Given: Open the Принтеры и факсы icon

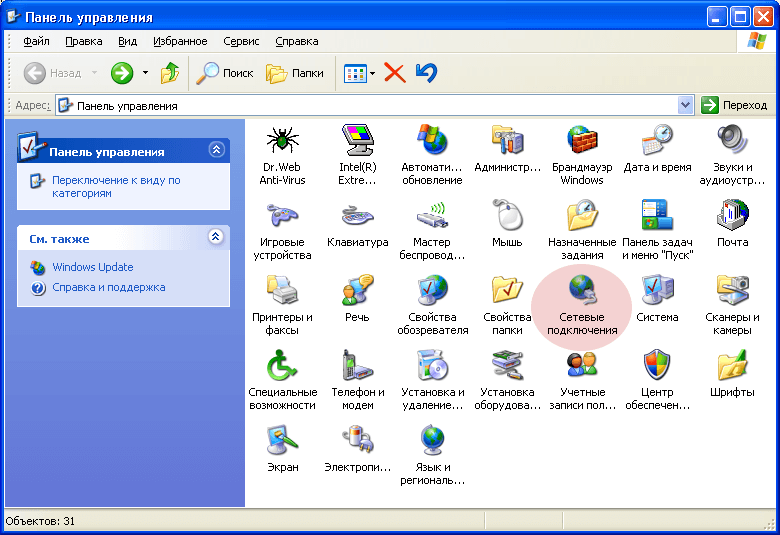Looking at the screenshot, I should 283,291.
